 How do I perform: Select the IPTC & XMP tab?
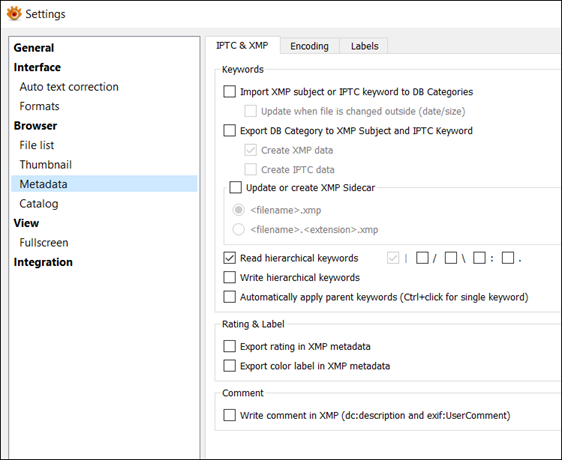tap(242, 46)
